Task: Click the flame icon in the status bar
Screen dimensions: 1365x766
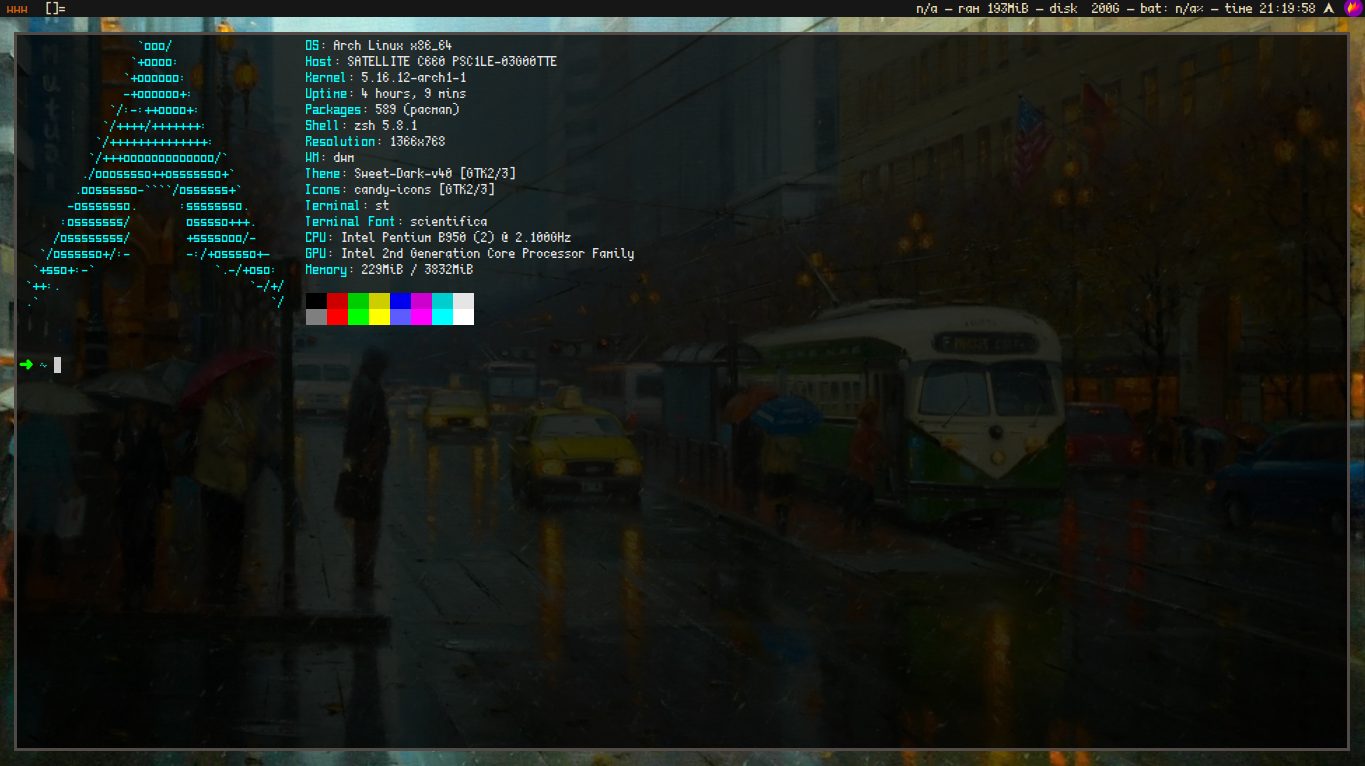Action: [1353, 8]
